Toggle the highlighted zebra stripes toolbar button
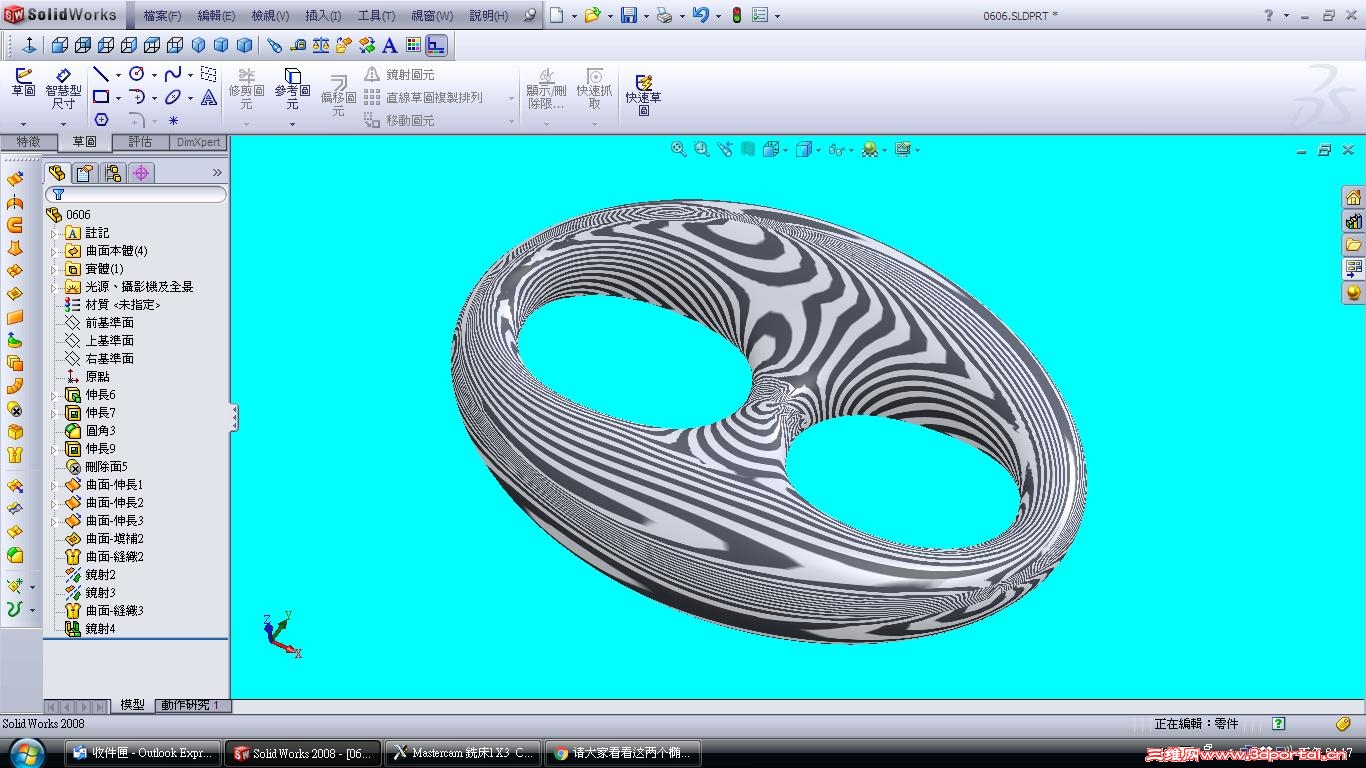The image size is (1366, 768). point(436,45)
